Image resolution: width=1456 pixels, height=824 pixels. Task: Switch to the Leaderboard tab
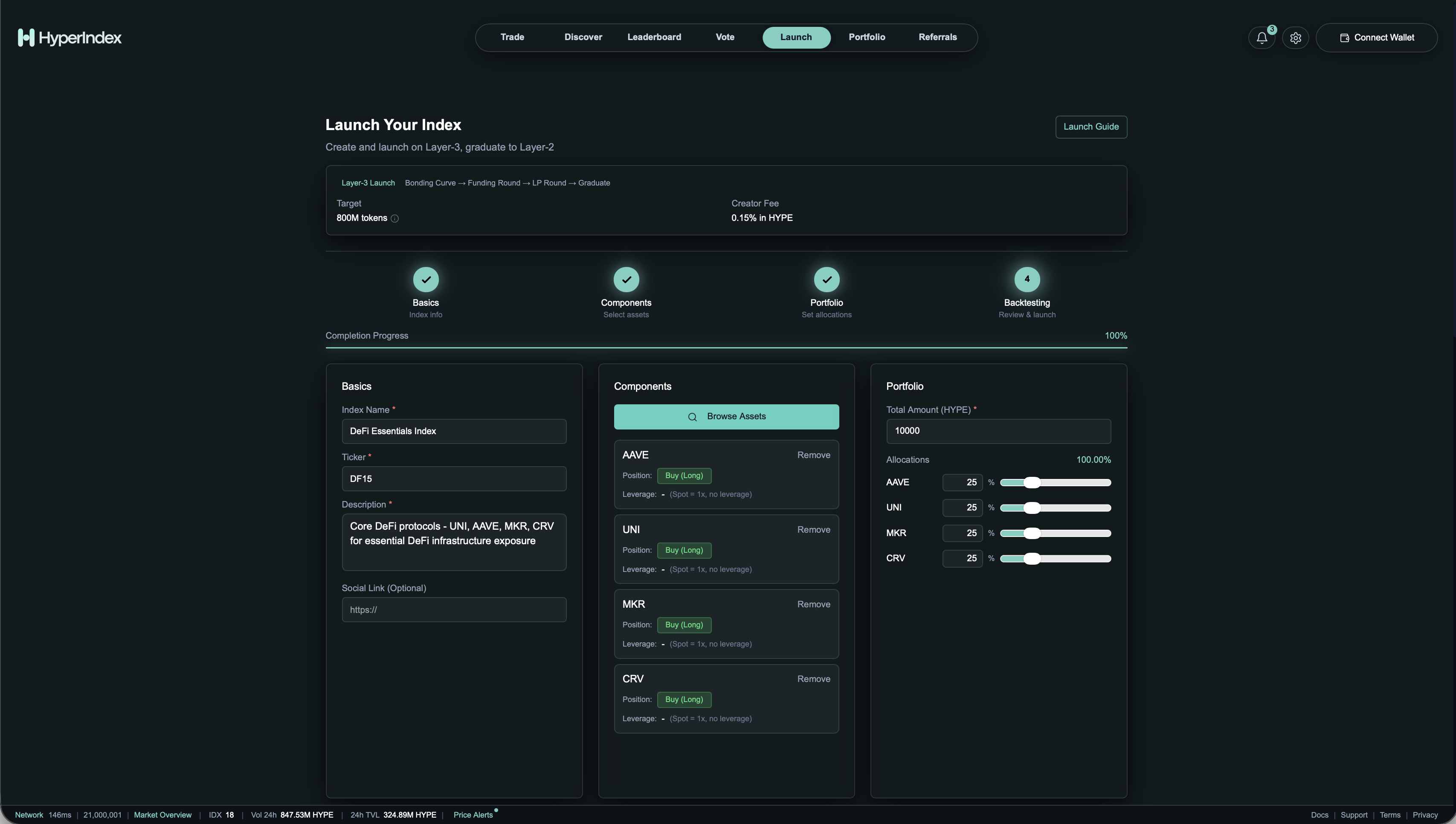[654, 37]
